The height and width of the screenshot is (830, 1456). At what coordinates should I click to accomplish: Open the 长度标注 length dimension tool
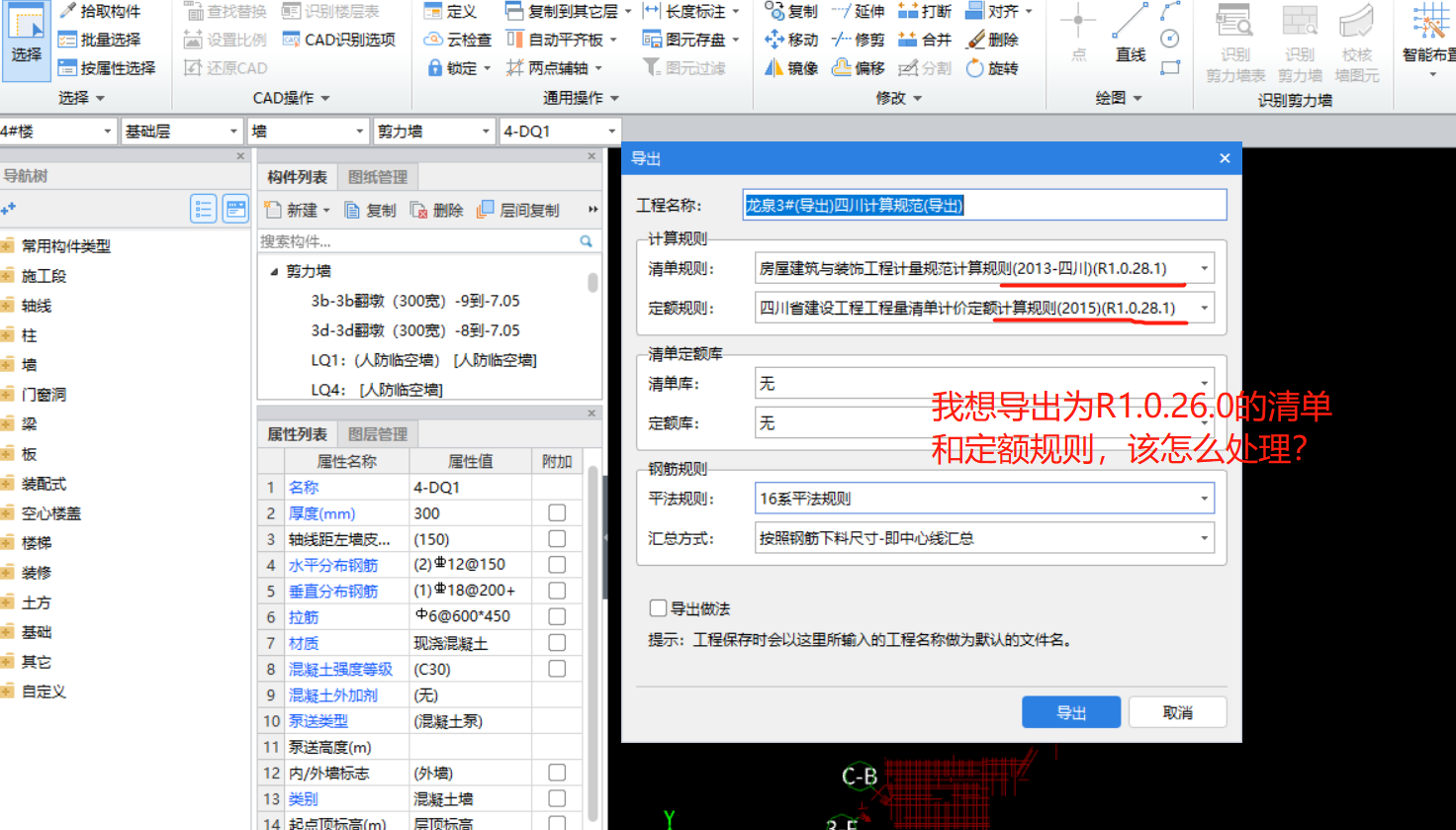tap(690, 11)
